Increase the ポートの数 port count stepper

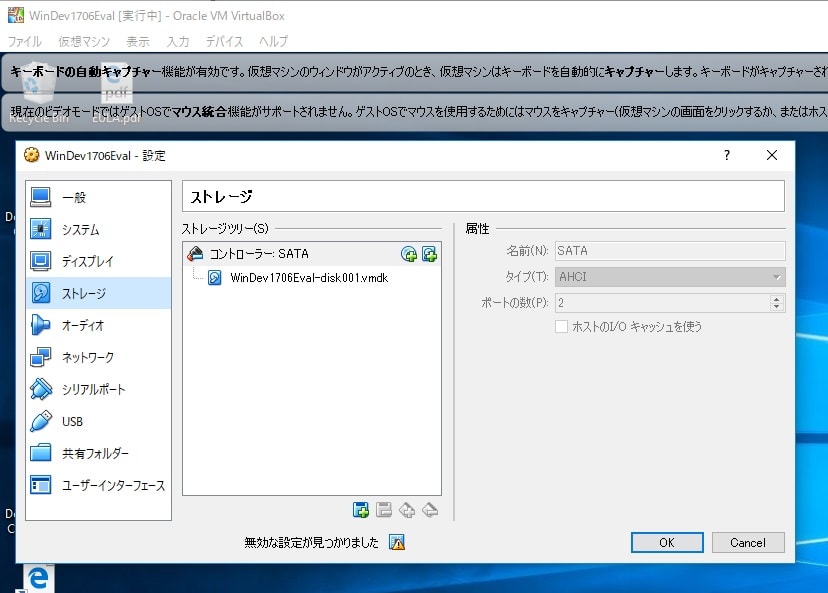[x=776, y=299]
